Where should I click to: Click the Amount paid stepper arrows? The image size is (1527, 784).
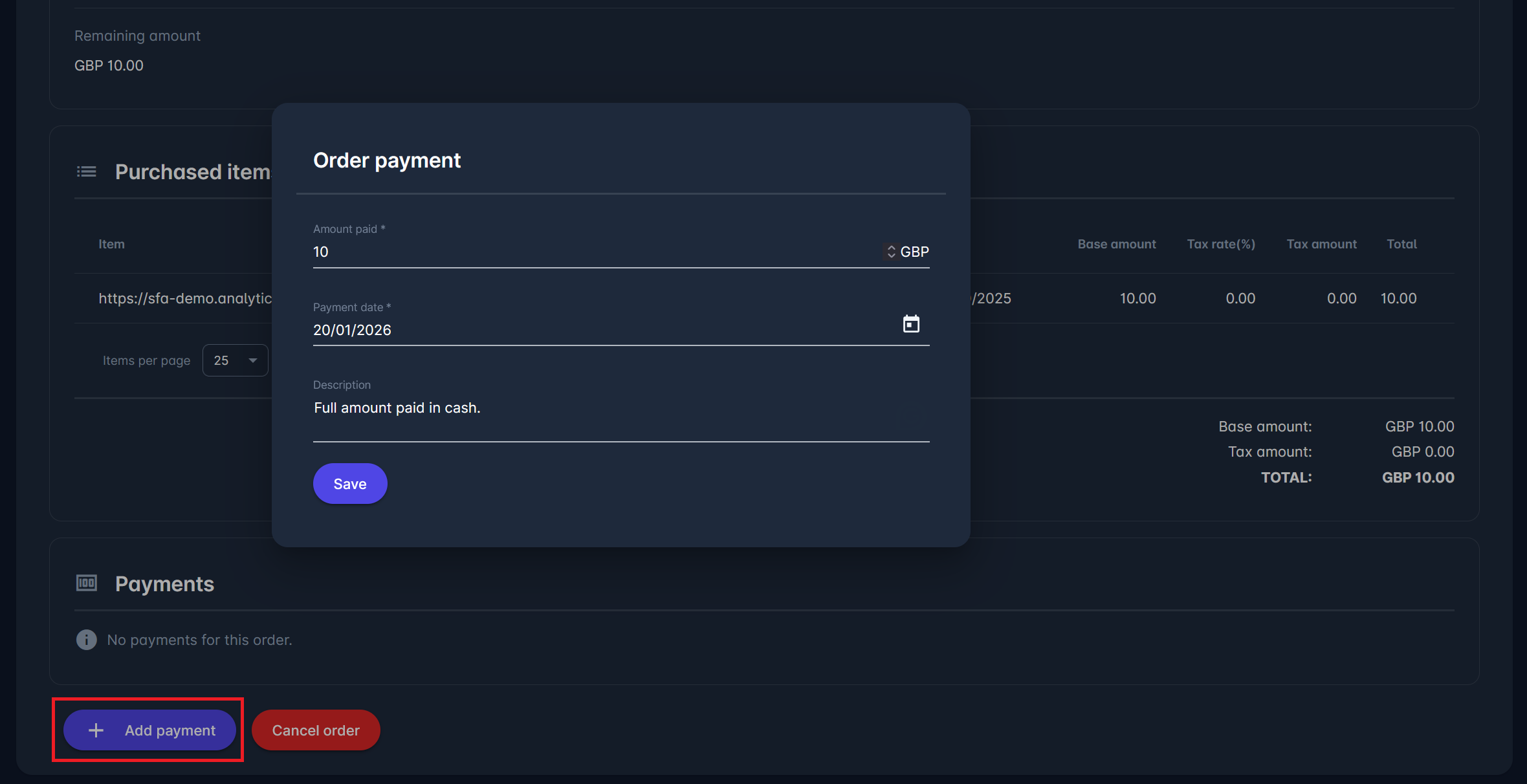coord(891,252)
